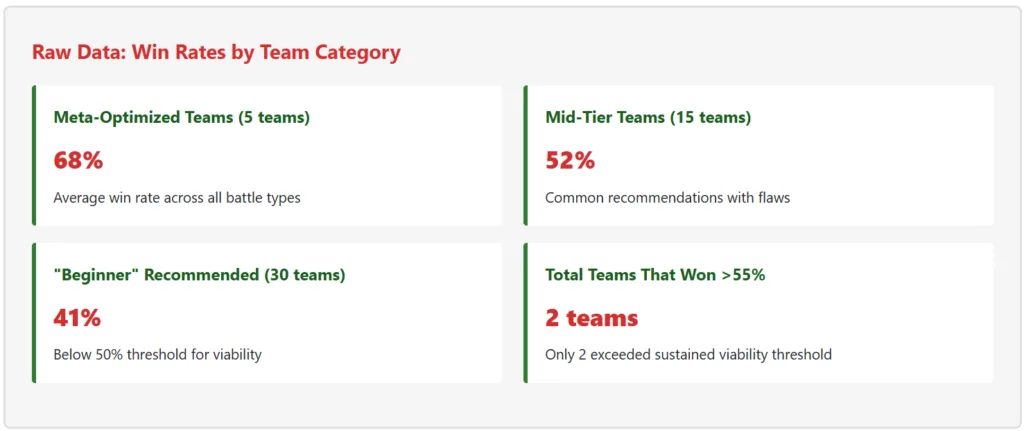The height and width of the screenshot is (431, 1024).
Task: Click the '2 teams' value
Action: 591,318
